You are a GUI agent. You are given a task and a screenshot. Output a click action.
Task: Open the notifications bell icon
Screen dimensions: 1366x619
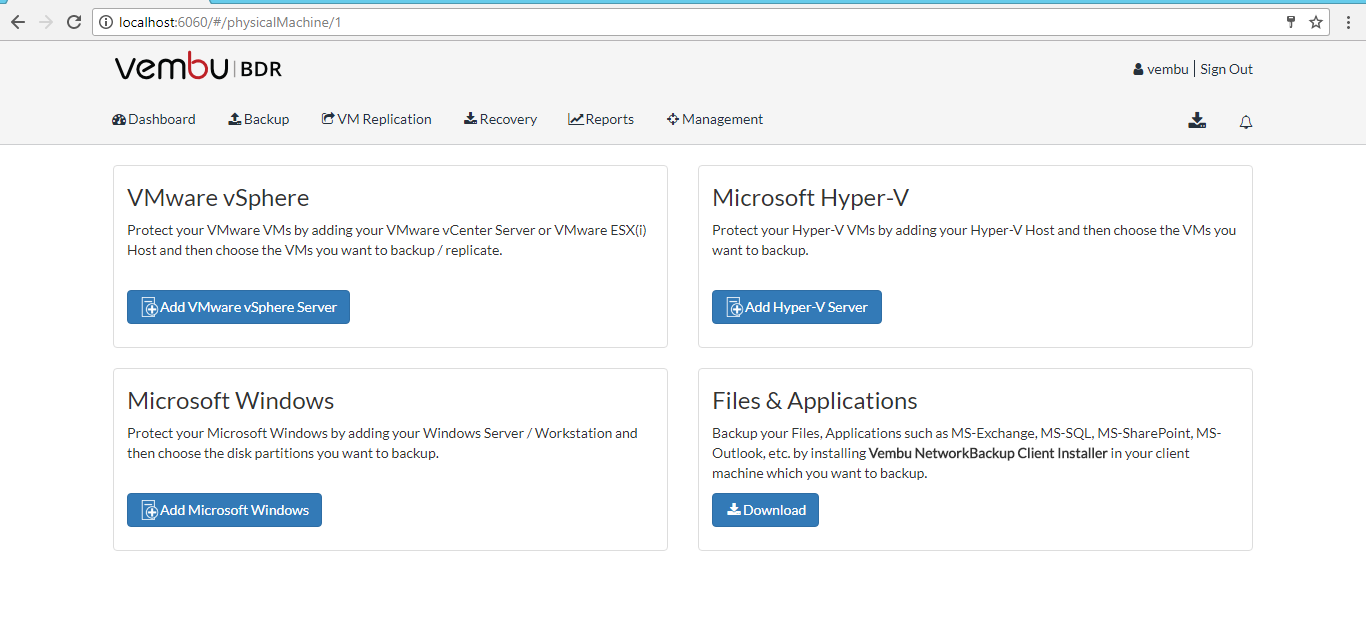click(x=1246, y=122)
